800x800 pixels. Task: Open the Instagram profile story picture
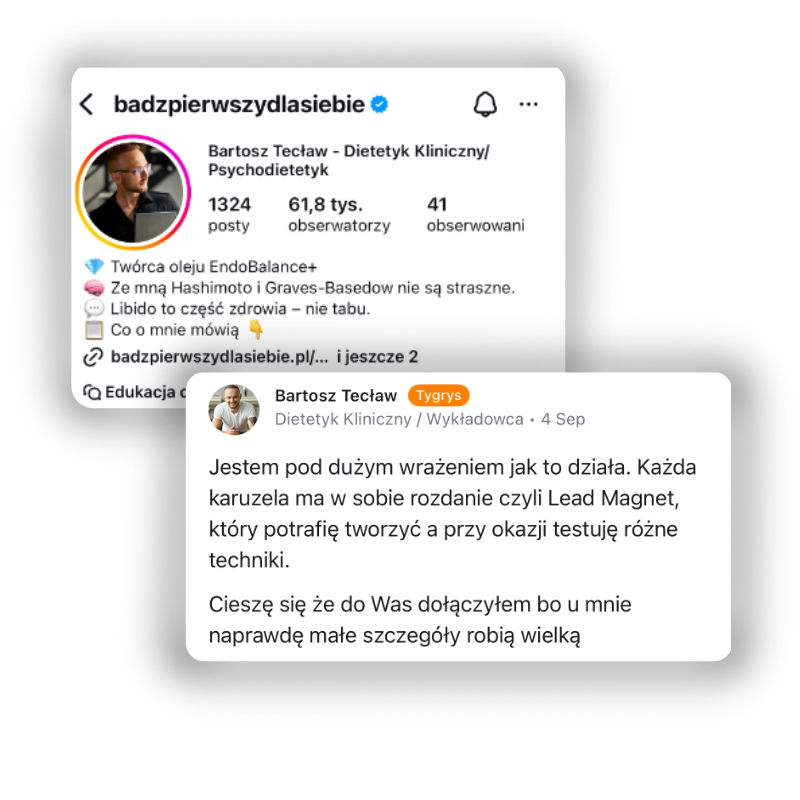click(x=133, y=192)
